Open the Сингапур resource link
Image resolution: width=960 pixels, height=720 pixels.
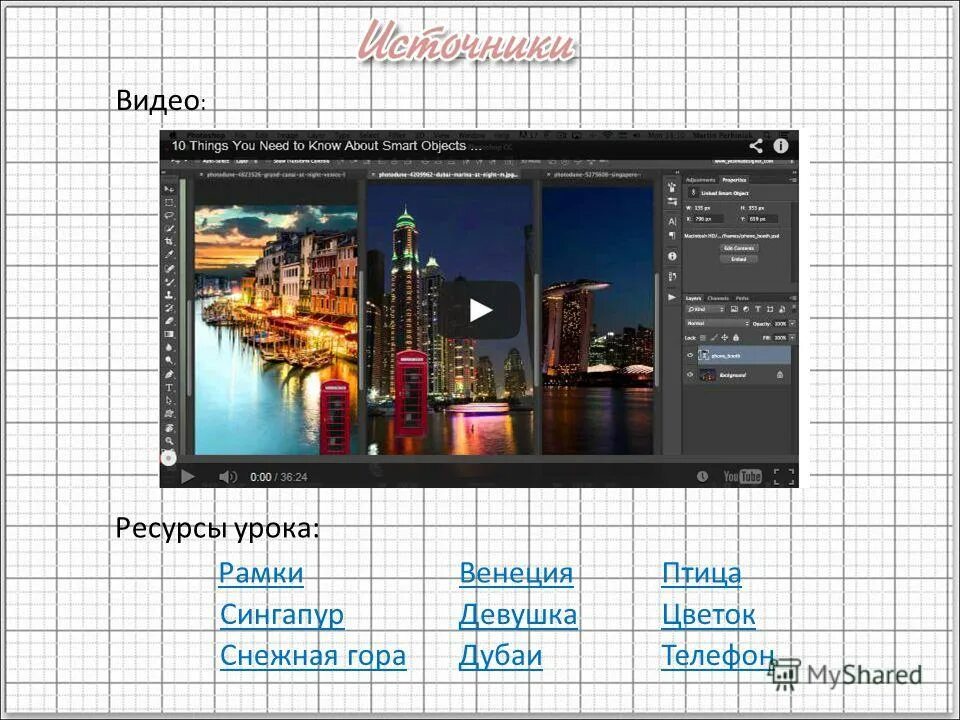pyautogui.click(x=283, y=614)
